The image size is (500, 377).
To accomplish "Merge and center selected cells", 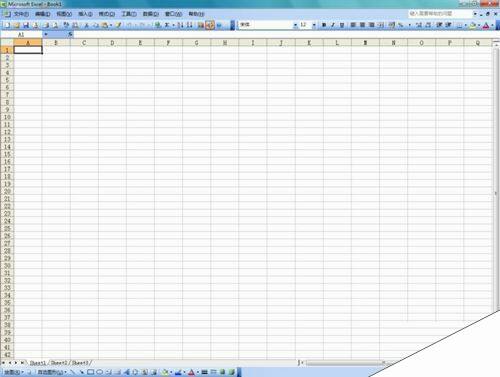I will [x=381, y=25].
